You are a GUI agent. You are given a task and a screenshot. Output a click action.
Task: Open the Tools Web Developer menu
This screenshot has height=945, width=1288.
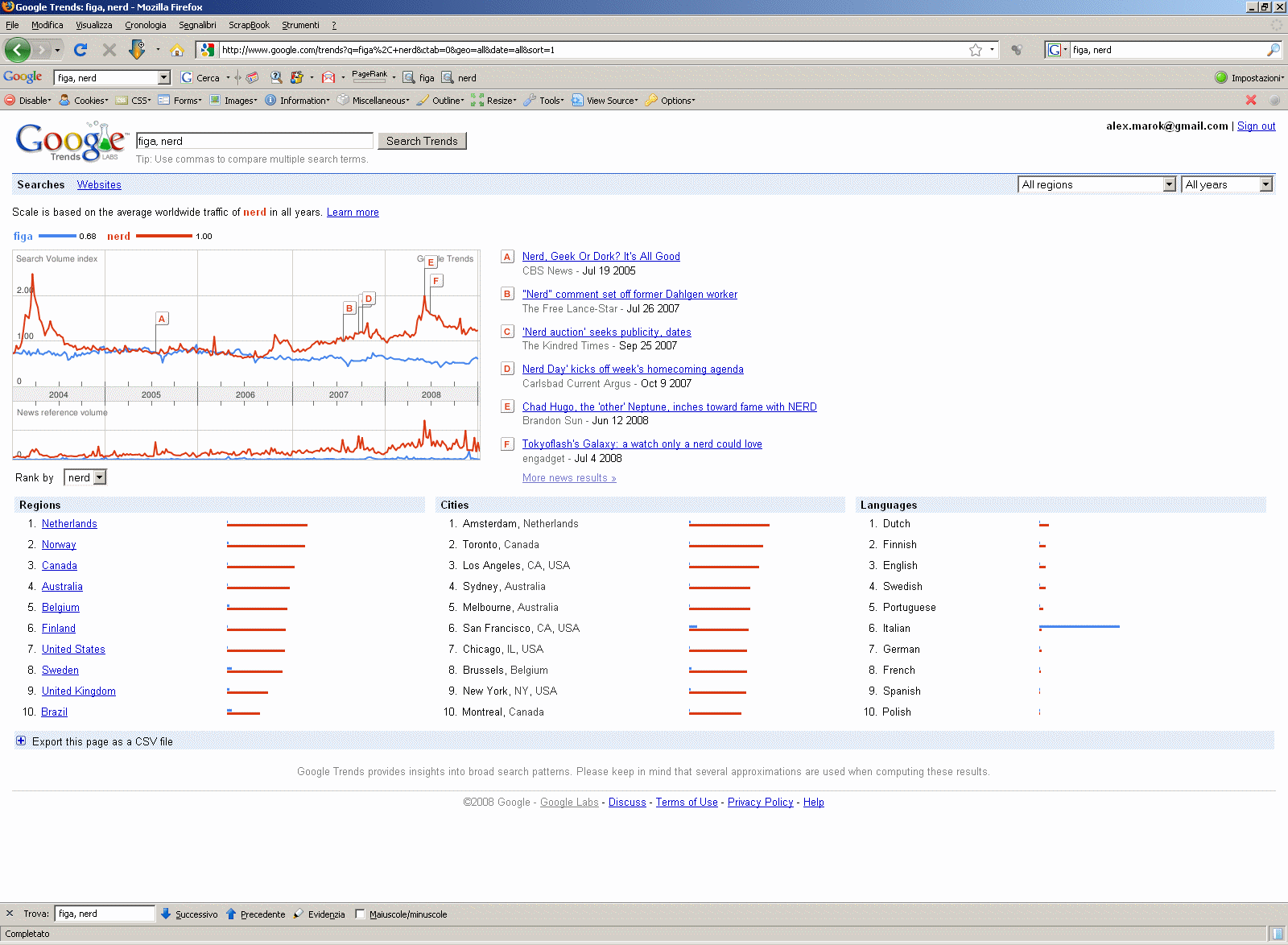click(543, 101)
